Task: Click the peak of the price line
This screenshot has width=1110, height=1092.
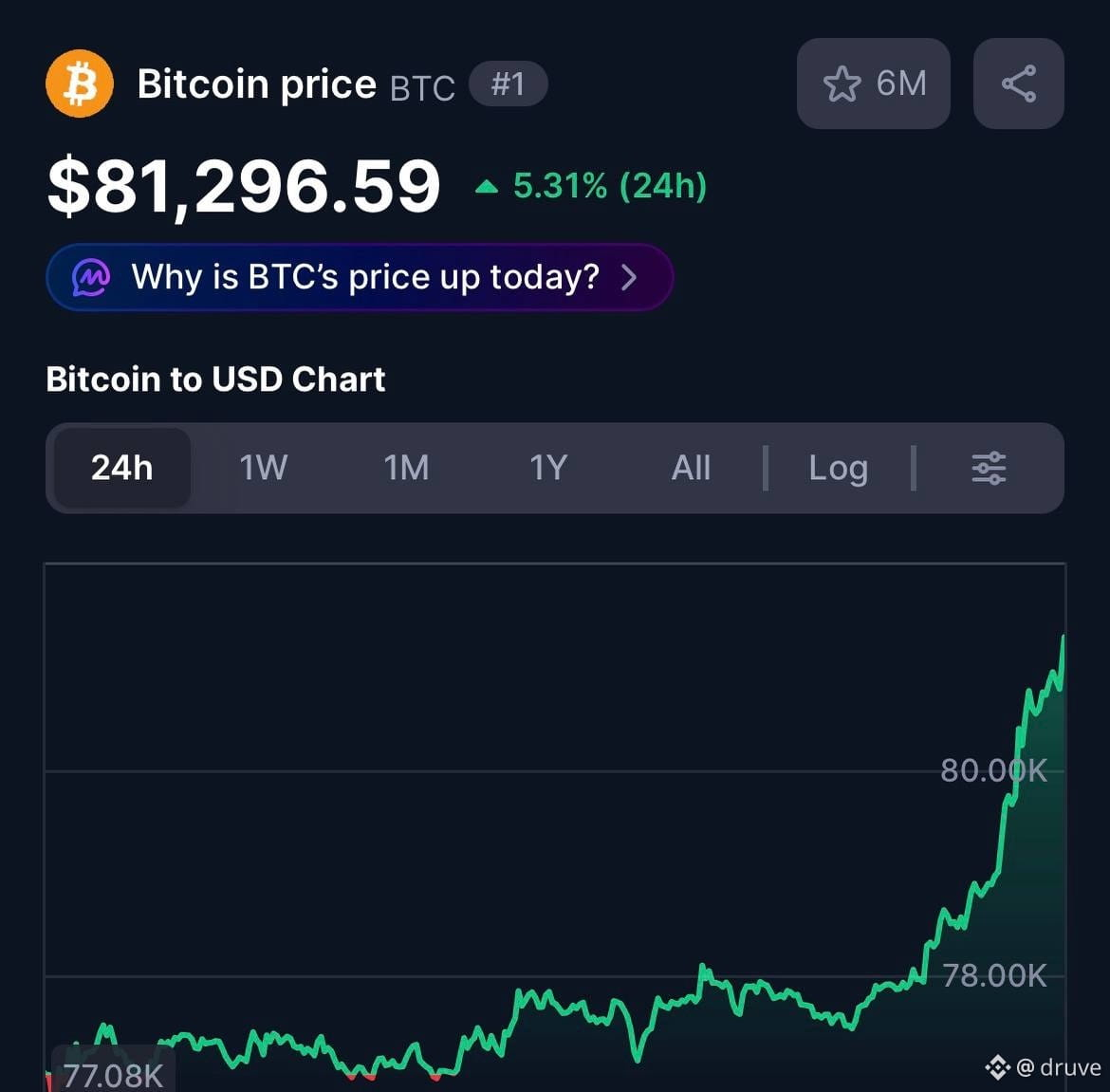Action: [x=1063, y=639]
